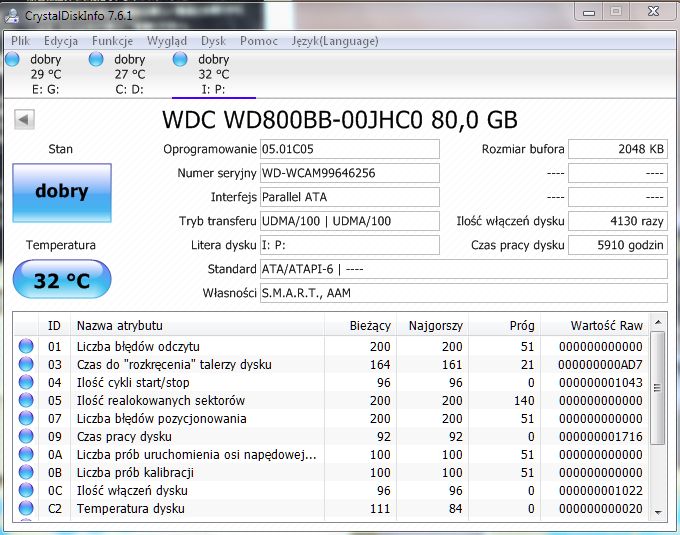Click the previous disk arrow button
Image resolution: width=680 pixels, height=535 pixels.
tap(24, 119)
